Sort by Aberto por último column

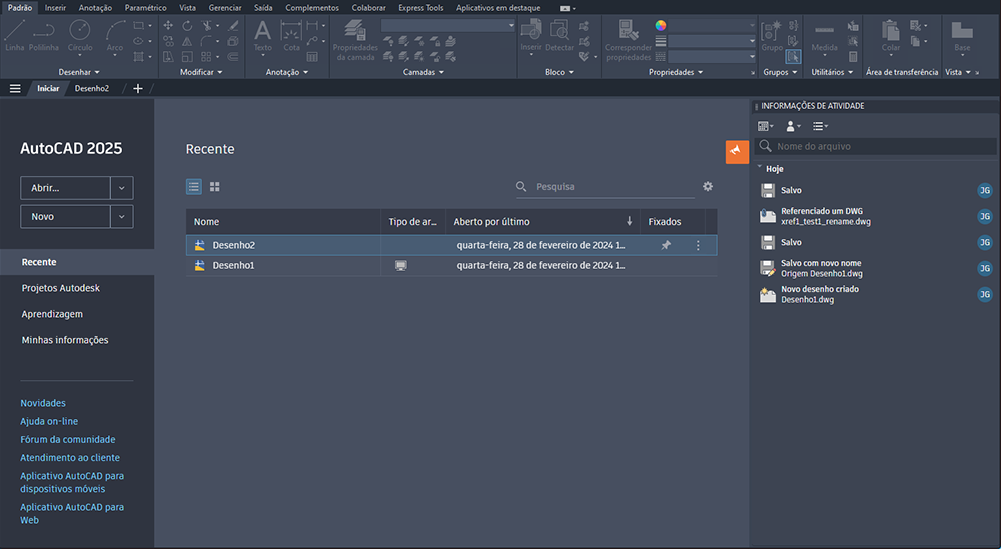pos(543,222)
